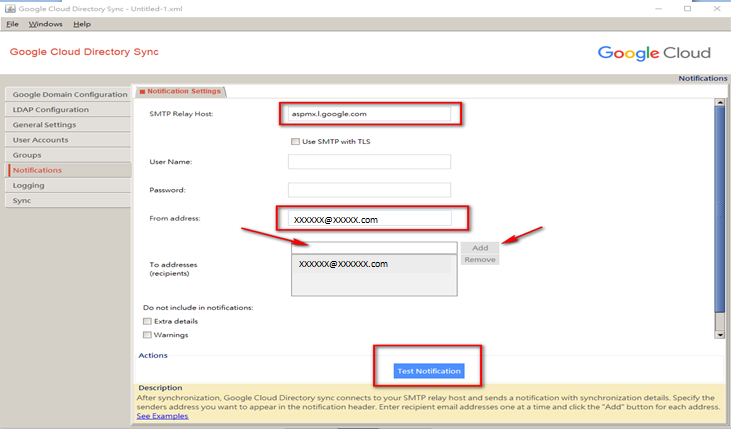Open the Help menu

tap(82, 23)
